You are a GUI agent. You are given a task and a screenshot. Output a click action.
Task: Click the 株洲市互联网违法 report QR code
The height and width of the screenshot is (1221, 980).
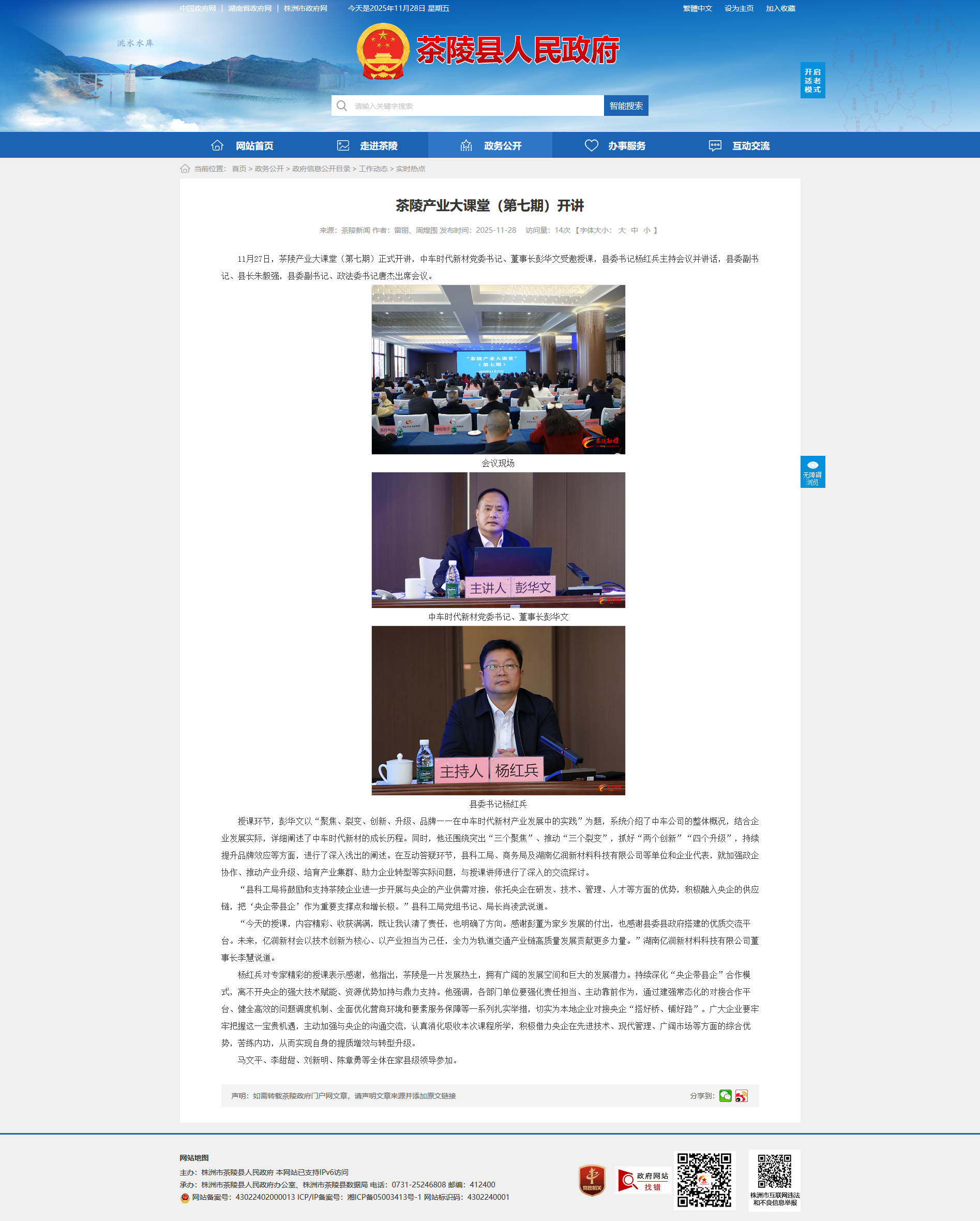click(x=774, y=1172)
